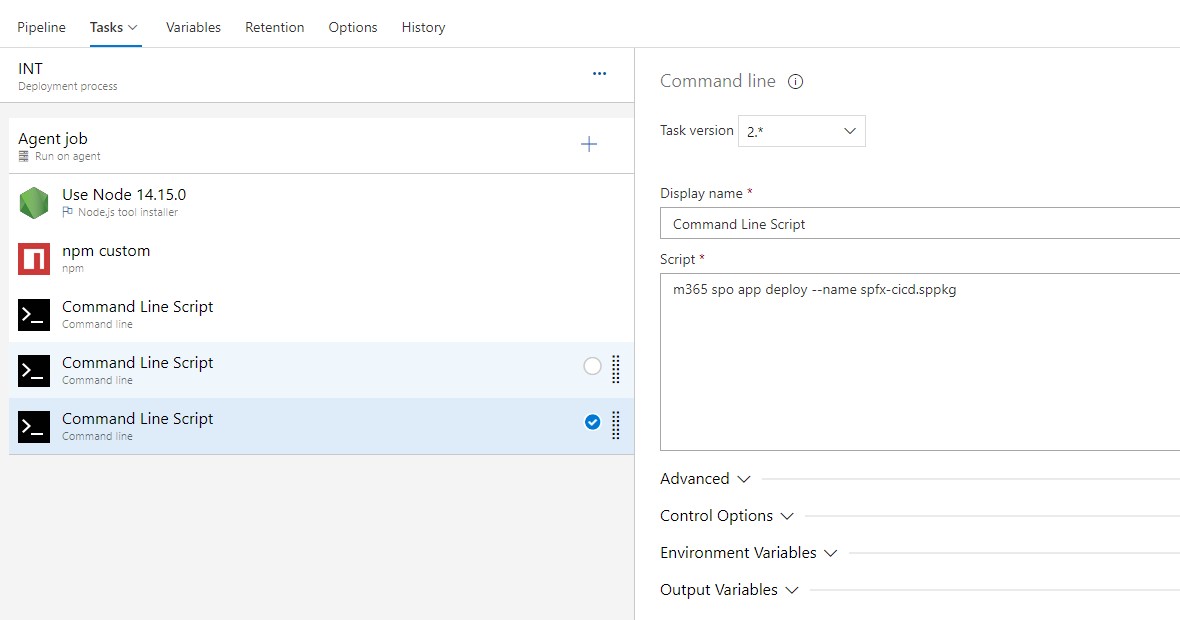The width and height of the screenshot is (1180, 620).
Task: Open the Task version dropdown
Action: 801,131
